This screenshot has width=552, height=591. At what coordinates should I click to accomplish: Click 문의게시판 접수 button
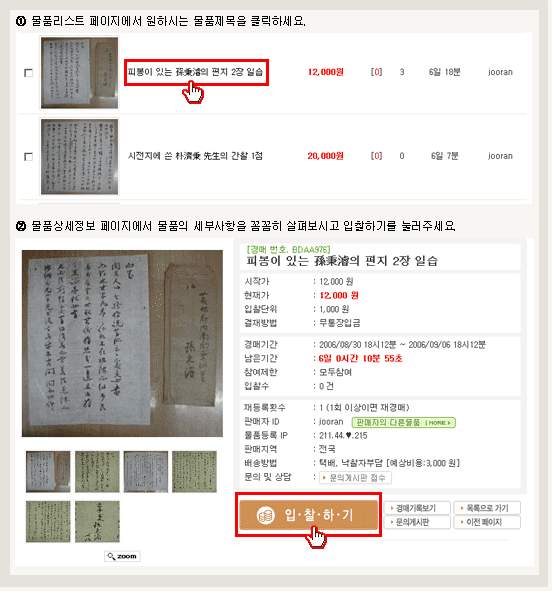coord(355,478)
